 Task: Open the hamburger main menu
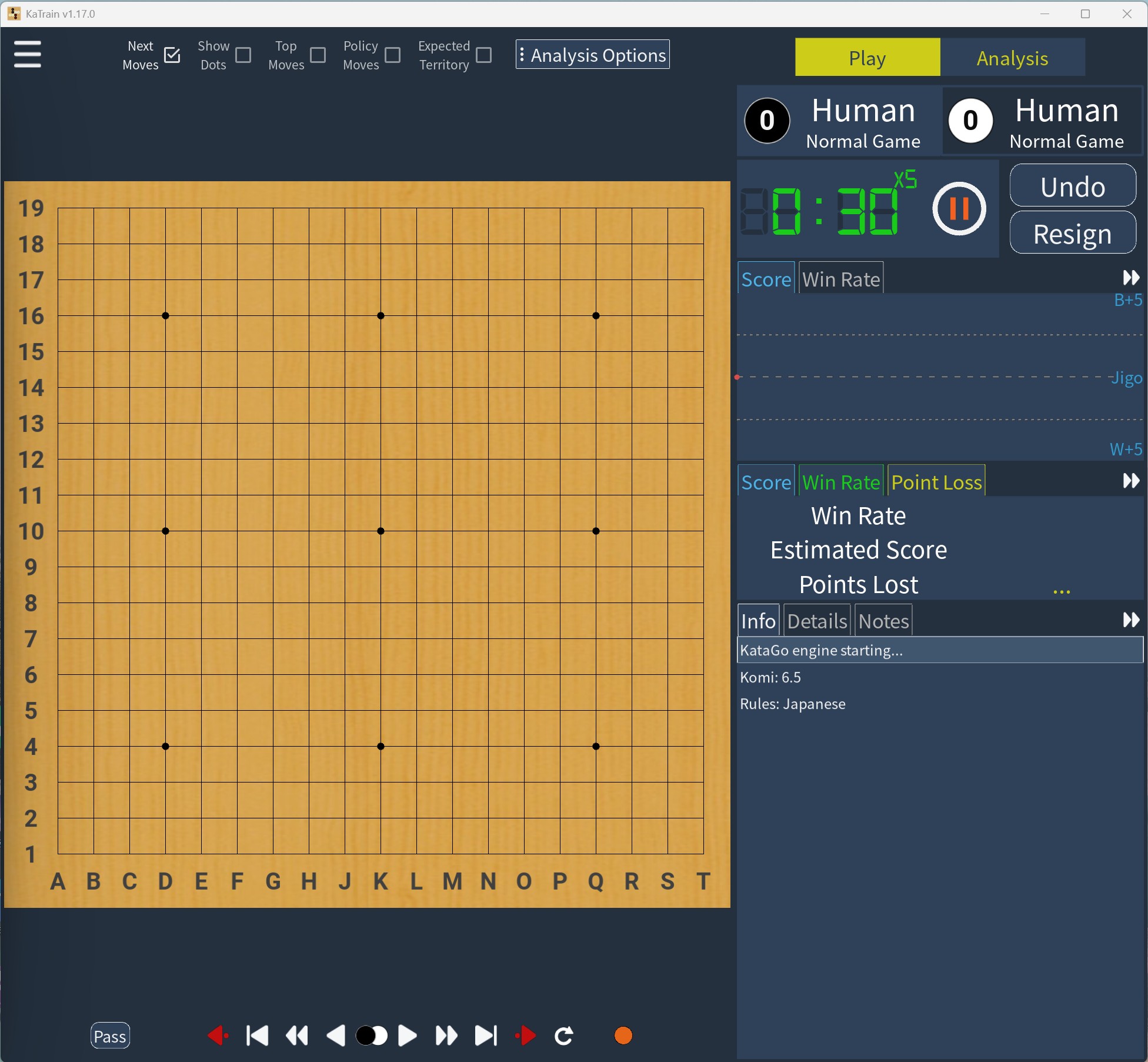tap(27, 54)
